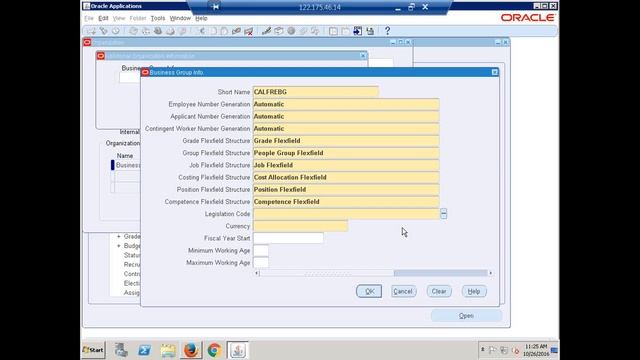Click the Zoom toolbar icon
640x360 pixels.
tap(279, 31)
